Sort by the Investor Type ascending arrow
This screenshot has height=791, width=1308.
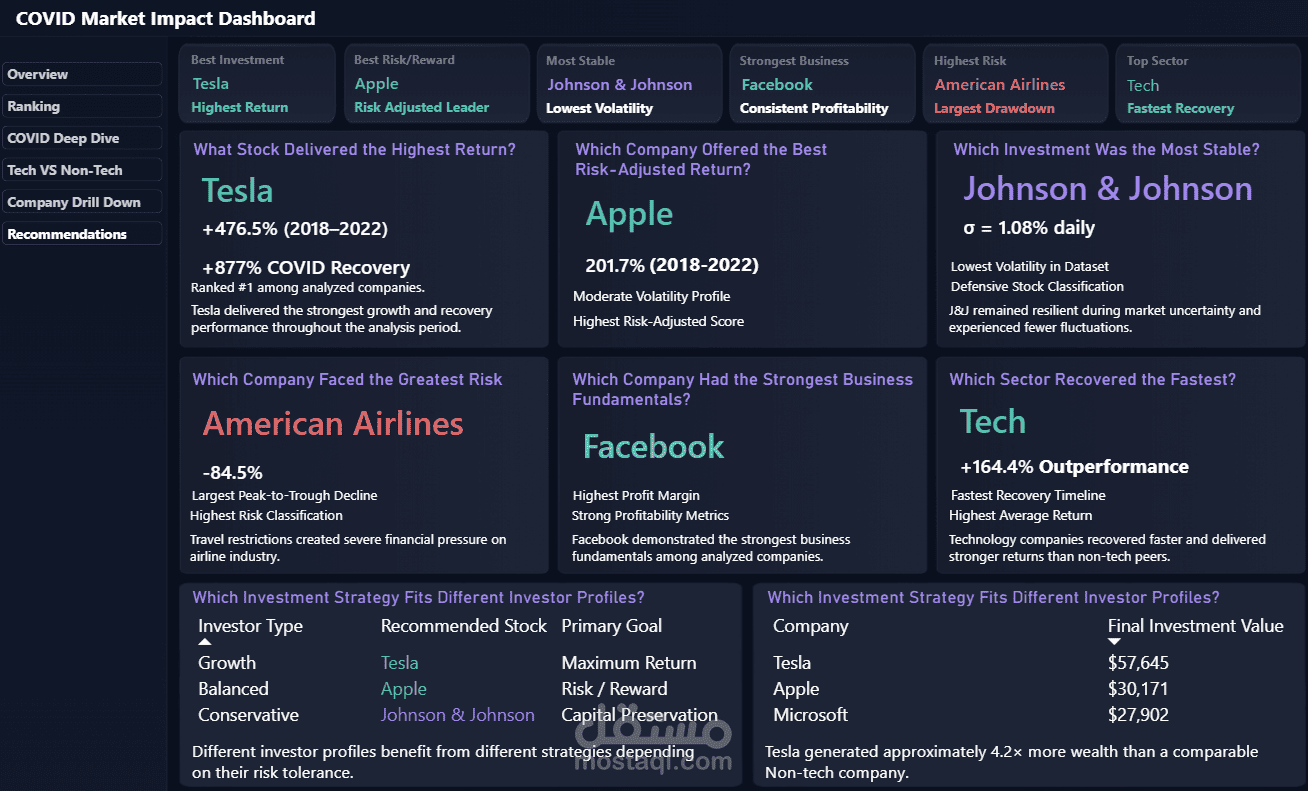click(x=205, y=642)
